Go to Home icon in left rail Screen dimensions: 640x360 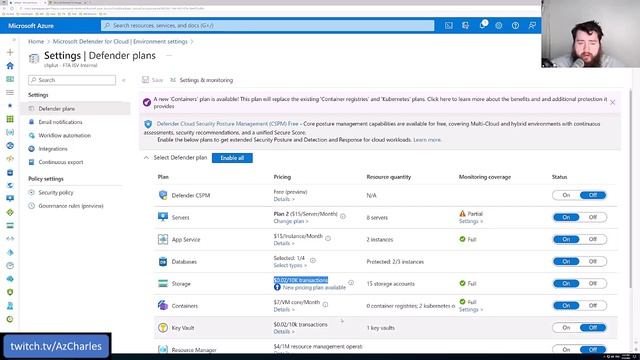[x=10, y=66]
